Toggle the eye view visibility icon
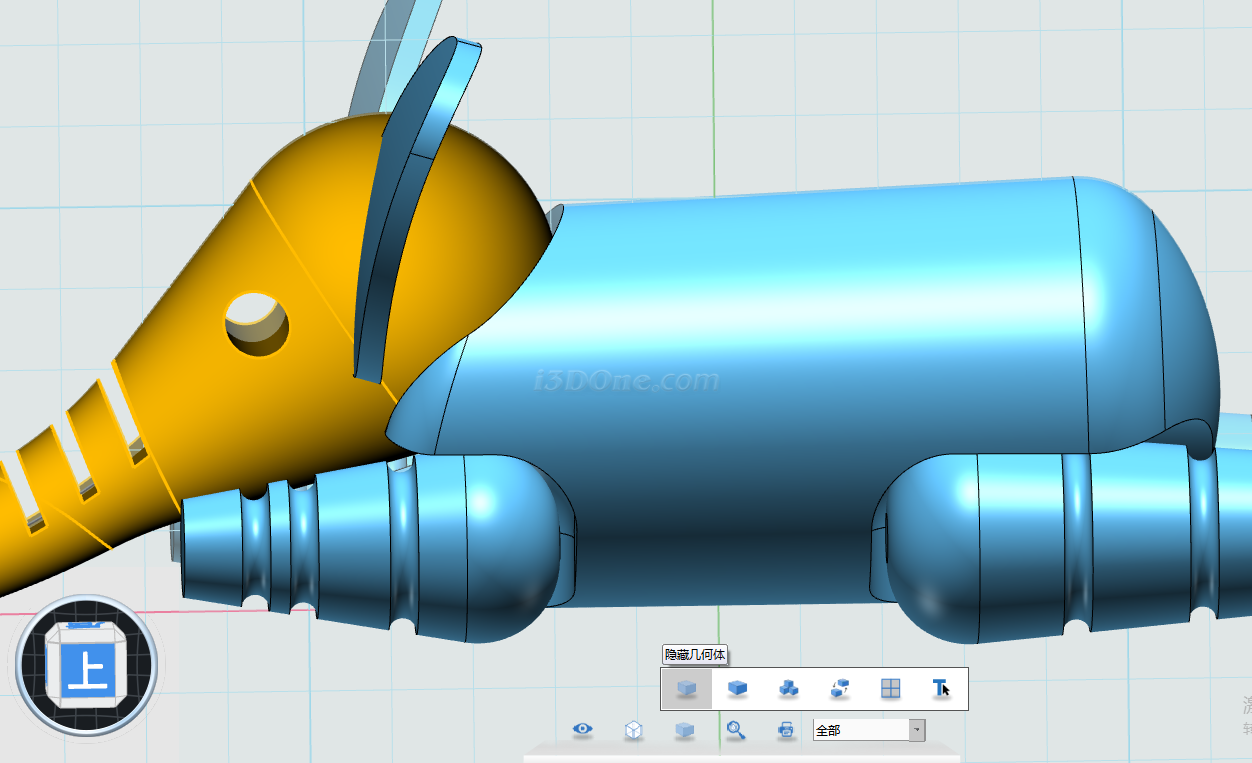Screen dimensions: 1252x763 click(583, 730)
